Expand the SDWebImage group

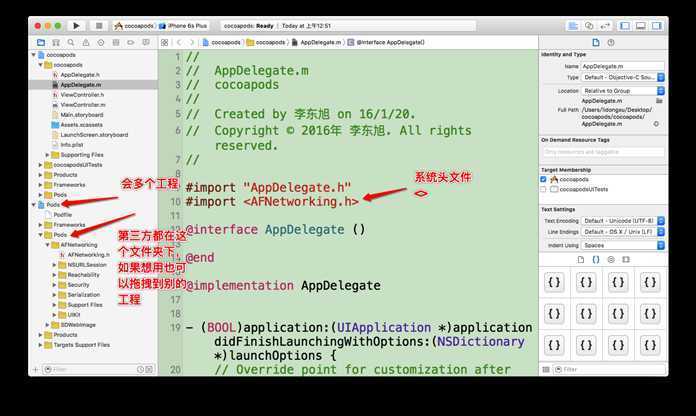pos(47,325)
